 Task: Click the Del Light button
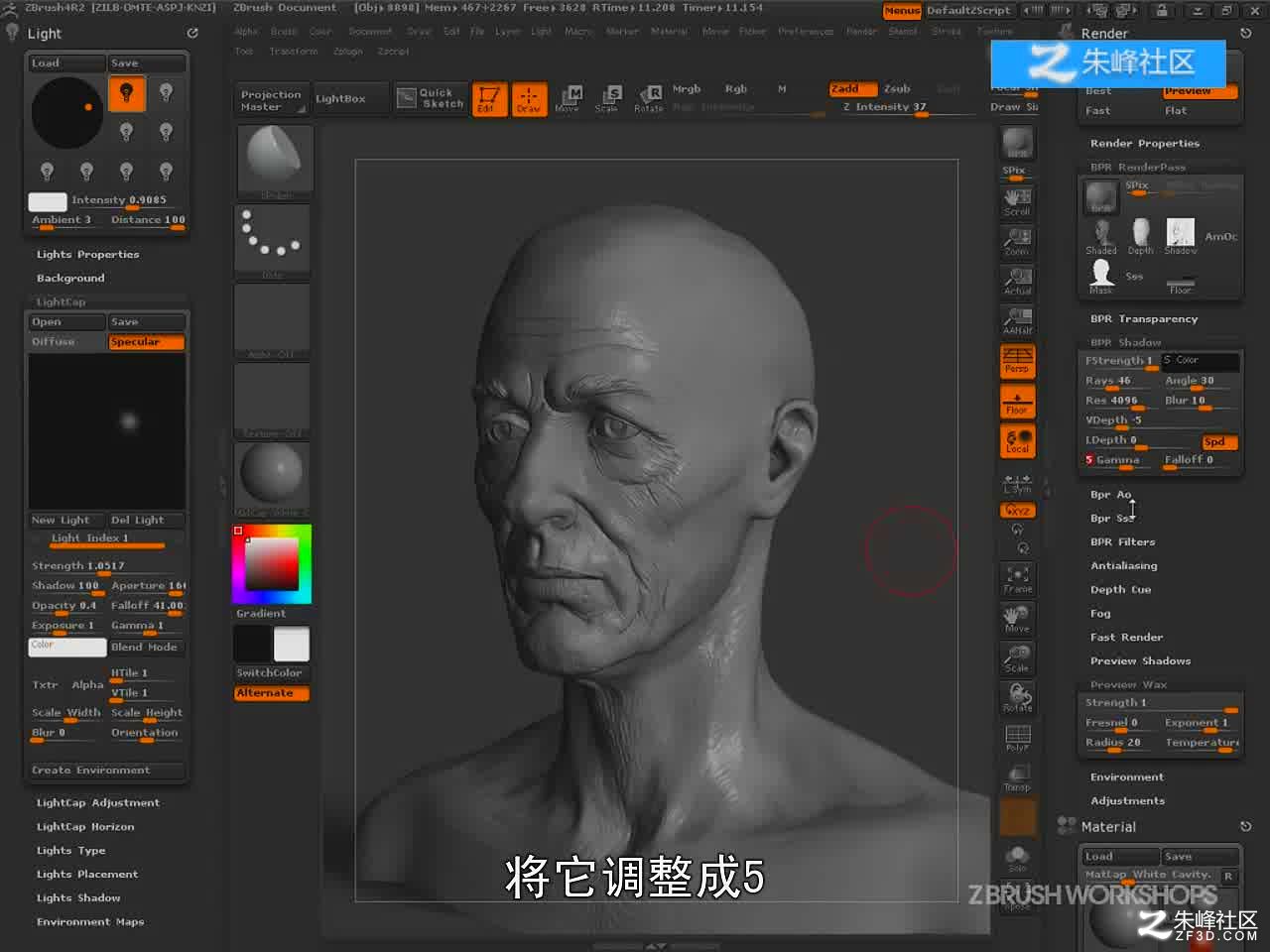pyautogui.click(x=146, y=521)
